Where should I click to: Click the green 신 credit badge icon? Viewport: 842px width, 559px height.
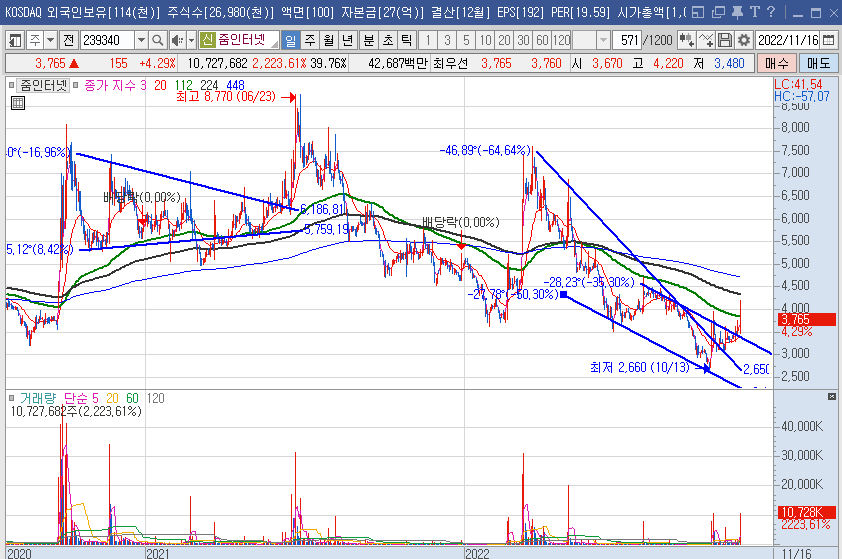(x=207, y=39)
